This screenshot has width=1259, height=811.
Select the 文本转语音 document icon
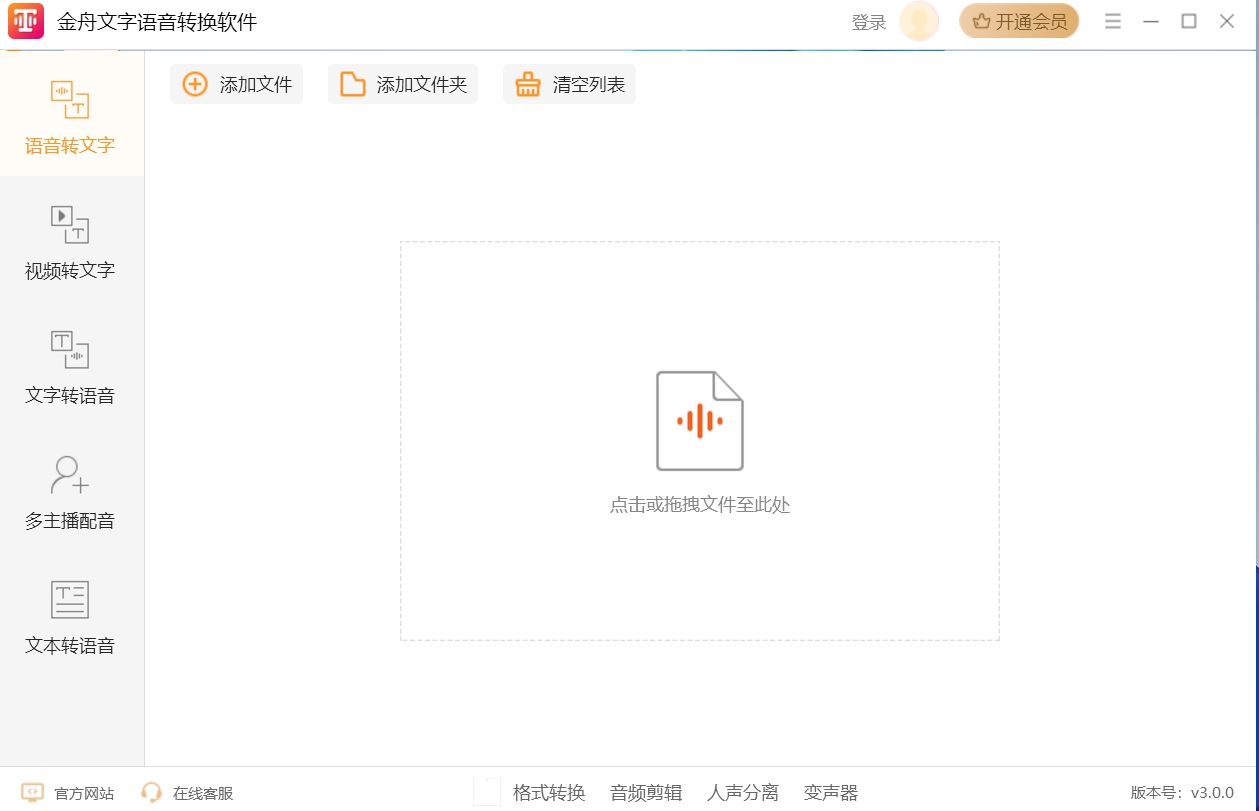70,600
